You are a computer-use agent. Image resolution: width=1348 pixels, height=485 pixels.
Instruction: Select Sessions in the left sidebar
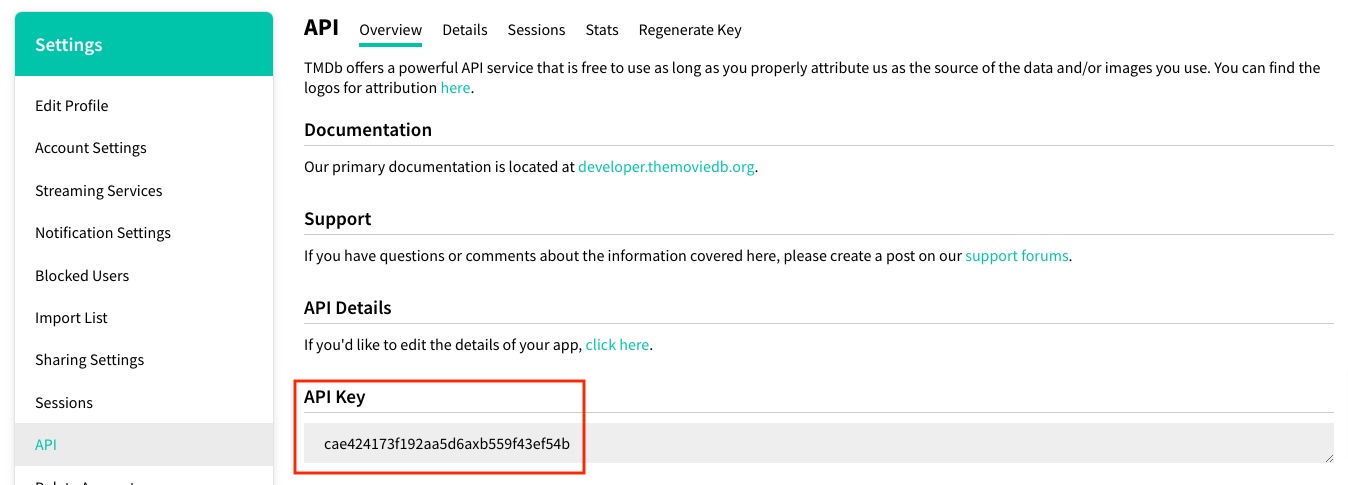63,403
